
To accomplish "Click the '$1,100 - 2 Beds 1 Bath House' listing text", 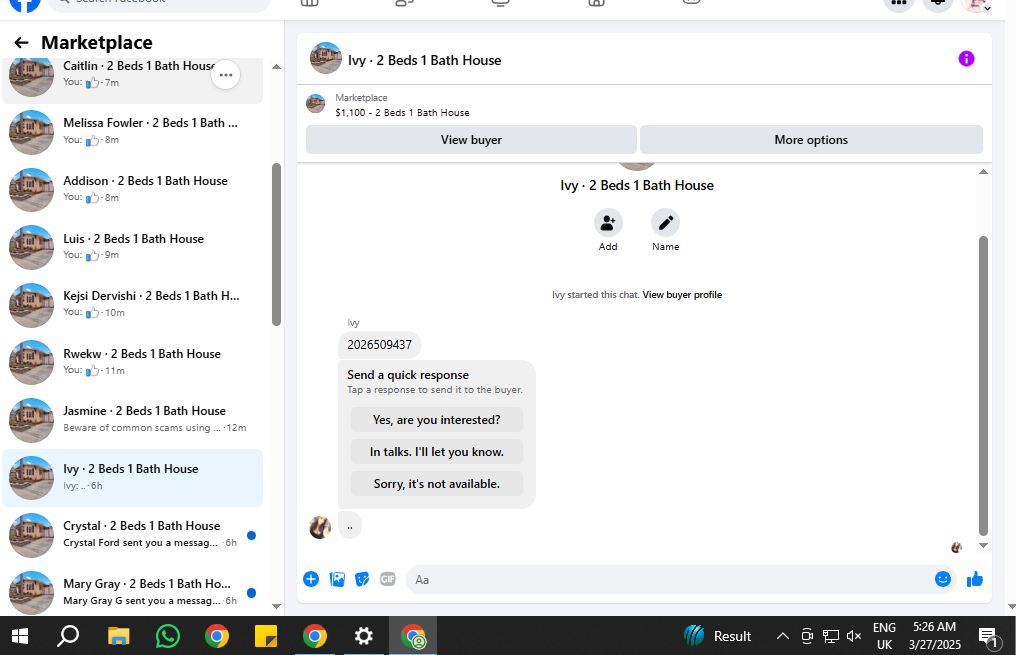I will point(402,113).
